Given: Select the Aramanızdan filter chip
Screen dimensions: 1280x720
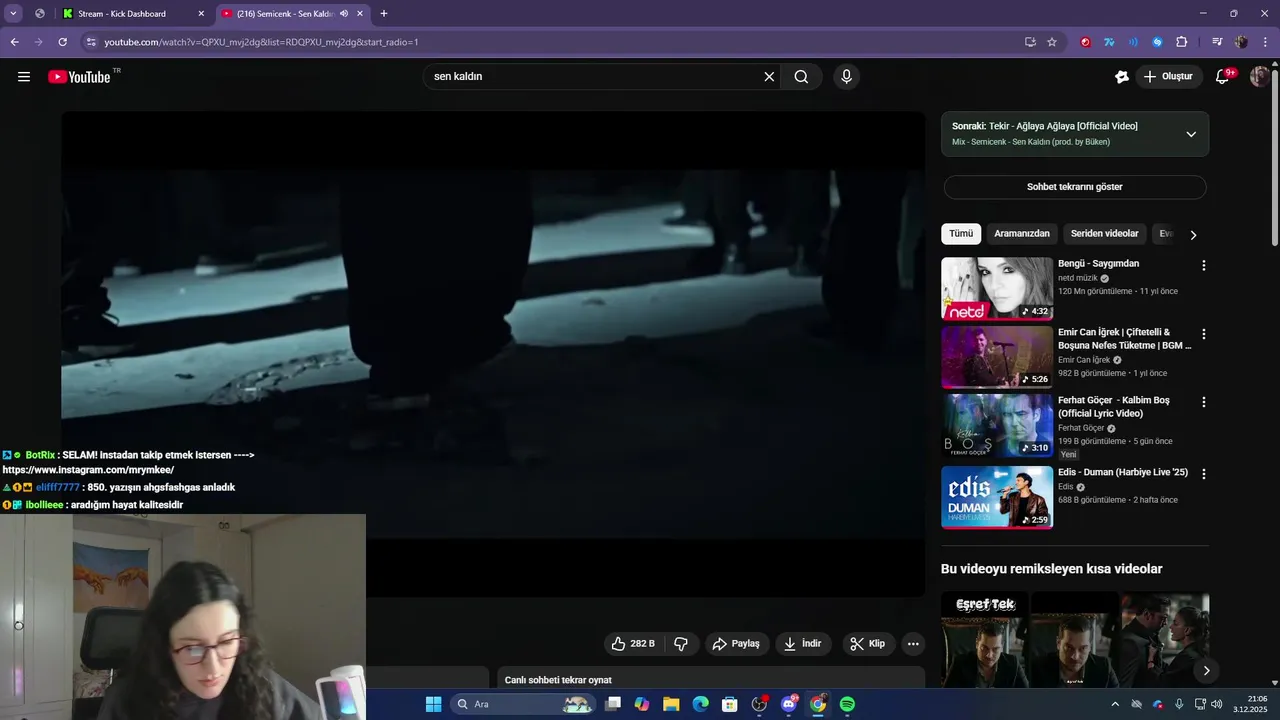Looking at the screenshot, I should point(1022,234).
